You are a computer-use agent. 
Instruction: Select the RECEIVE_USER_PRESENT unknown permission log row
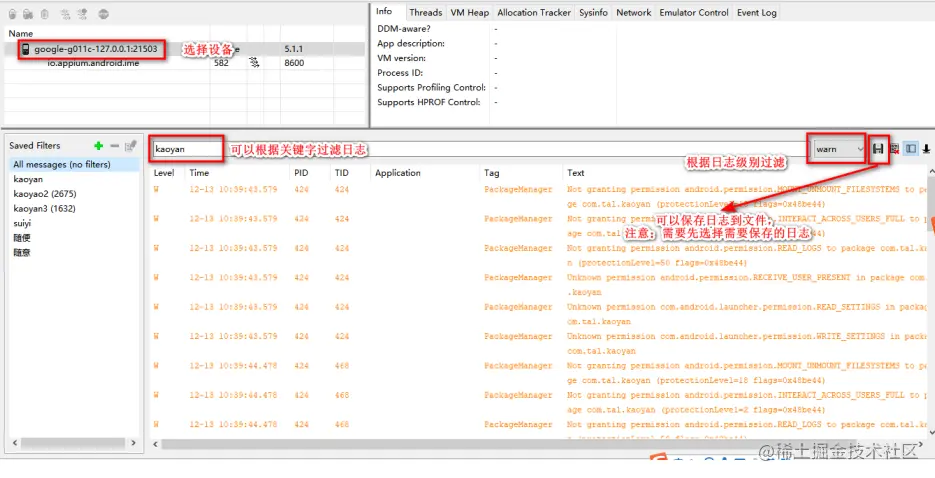[538, 285]
